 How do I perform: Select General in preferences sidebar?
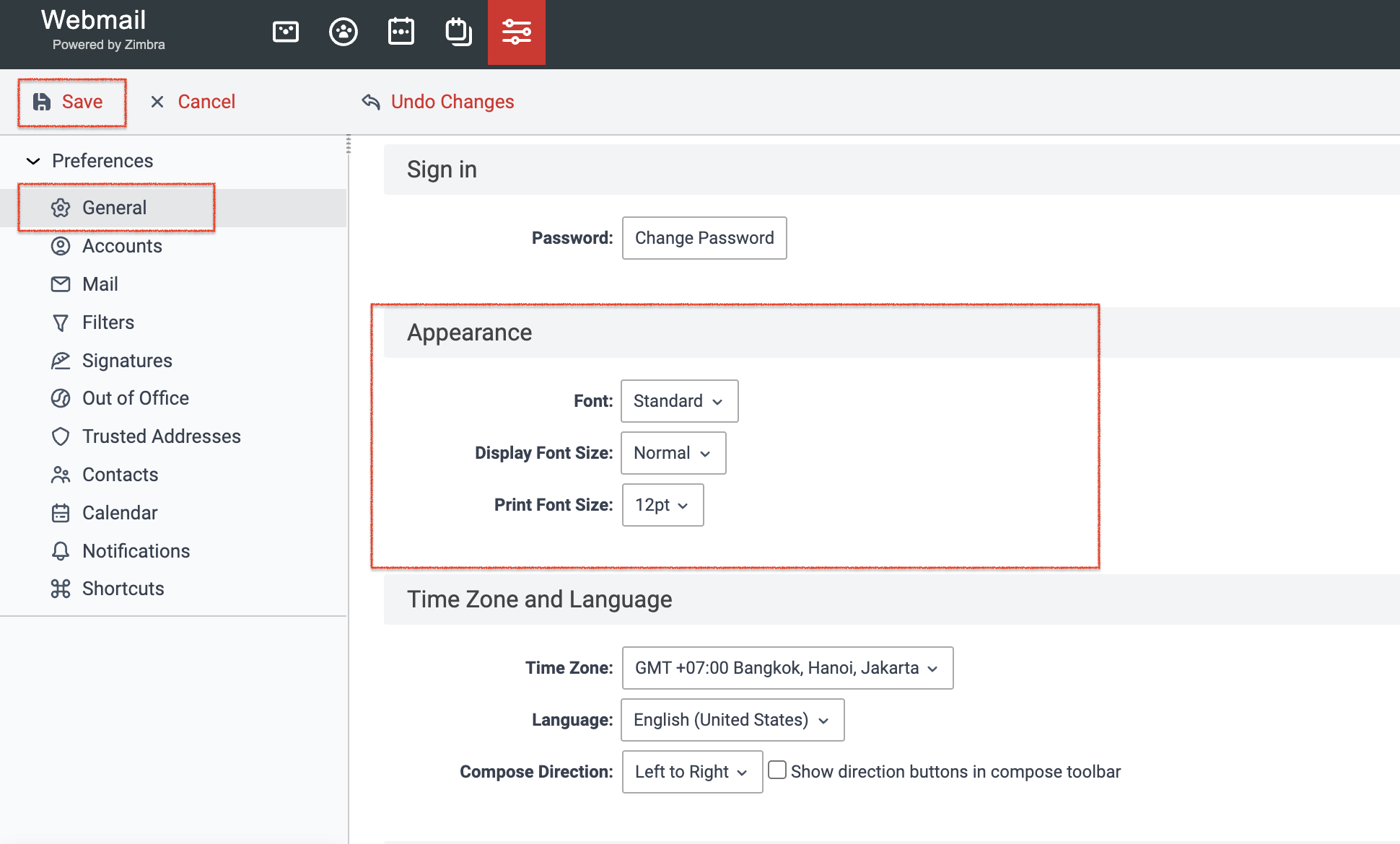coord(173,208)
